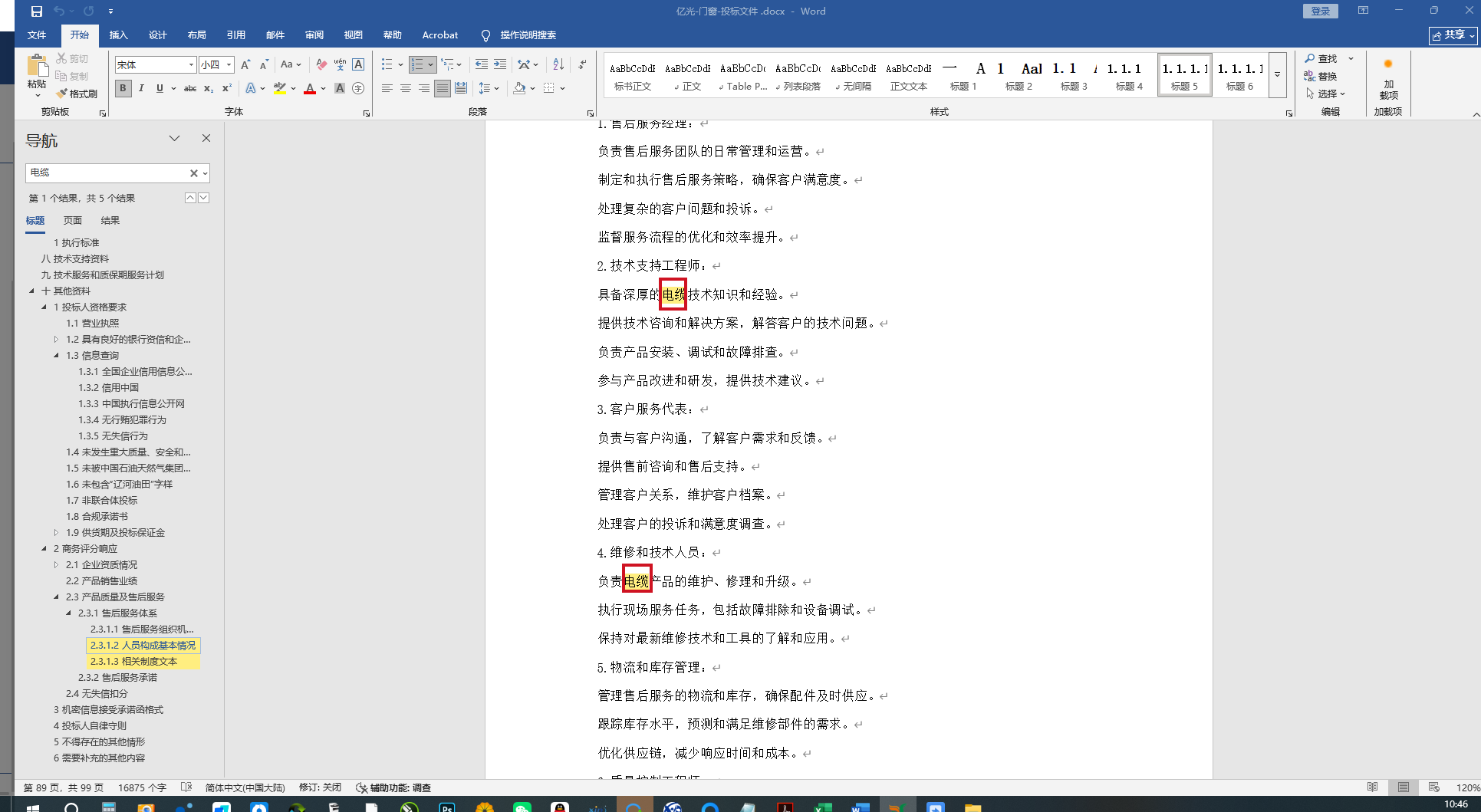Collapse the 十 其他资料 heading node
Screen dimensions: 1481x812
click(x=31, y=291)
